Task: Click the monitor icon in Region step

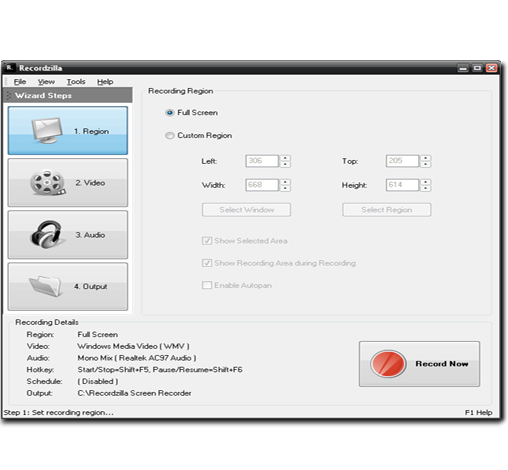Action: [47, 130]
